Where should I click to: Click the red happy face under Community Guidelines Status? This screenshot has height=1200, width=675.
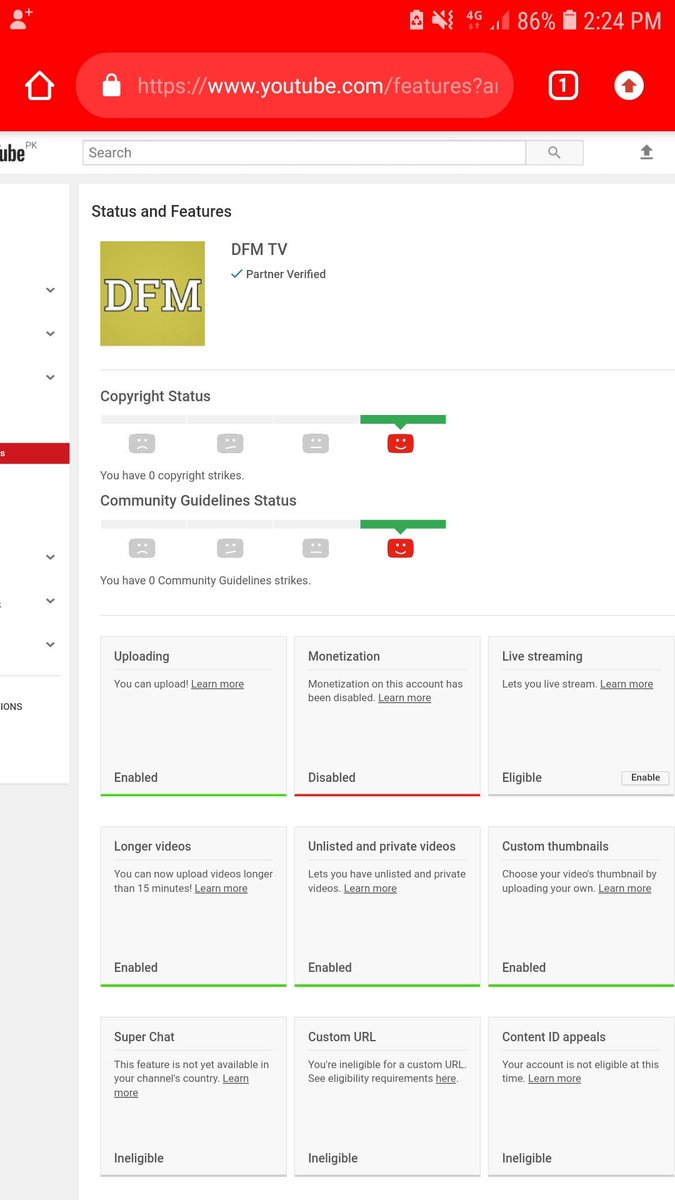coord(400,548)
